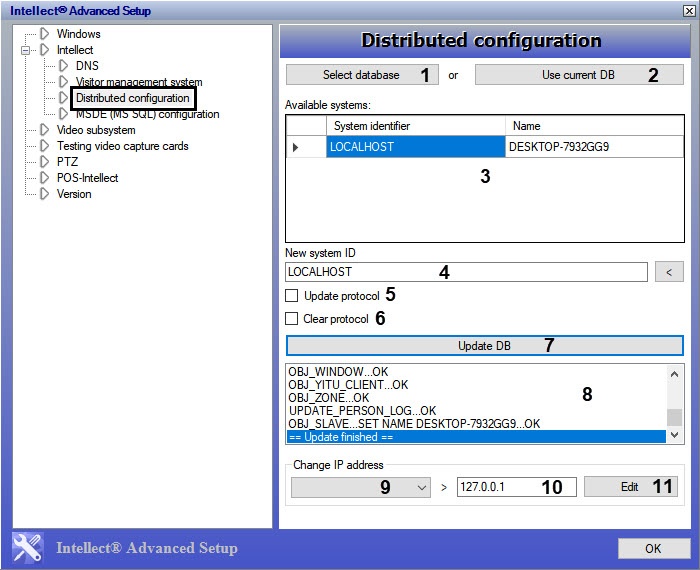The width and height of the screenshot is (700, 570).
Task: Click triangle icon beside MSDE configuration
Action: click(x=63, y=114)
